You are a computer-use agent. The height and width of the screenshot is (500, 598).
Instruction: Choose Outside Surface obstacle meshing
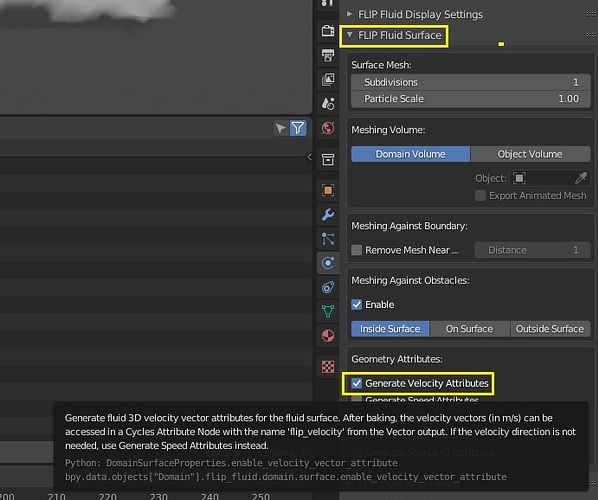tap(550, 329)
